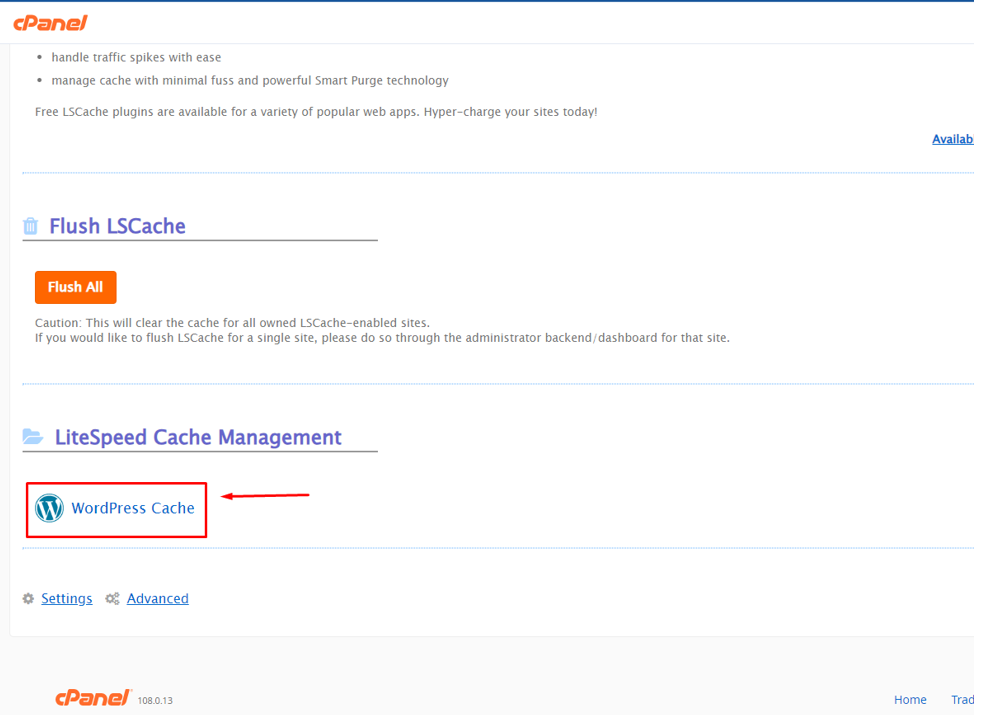983x715 pixels.
Task: Click the cPanel footer logo
Action: [93, 697]
